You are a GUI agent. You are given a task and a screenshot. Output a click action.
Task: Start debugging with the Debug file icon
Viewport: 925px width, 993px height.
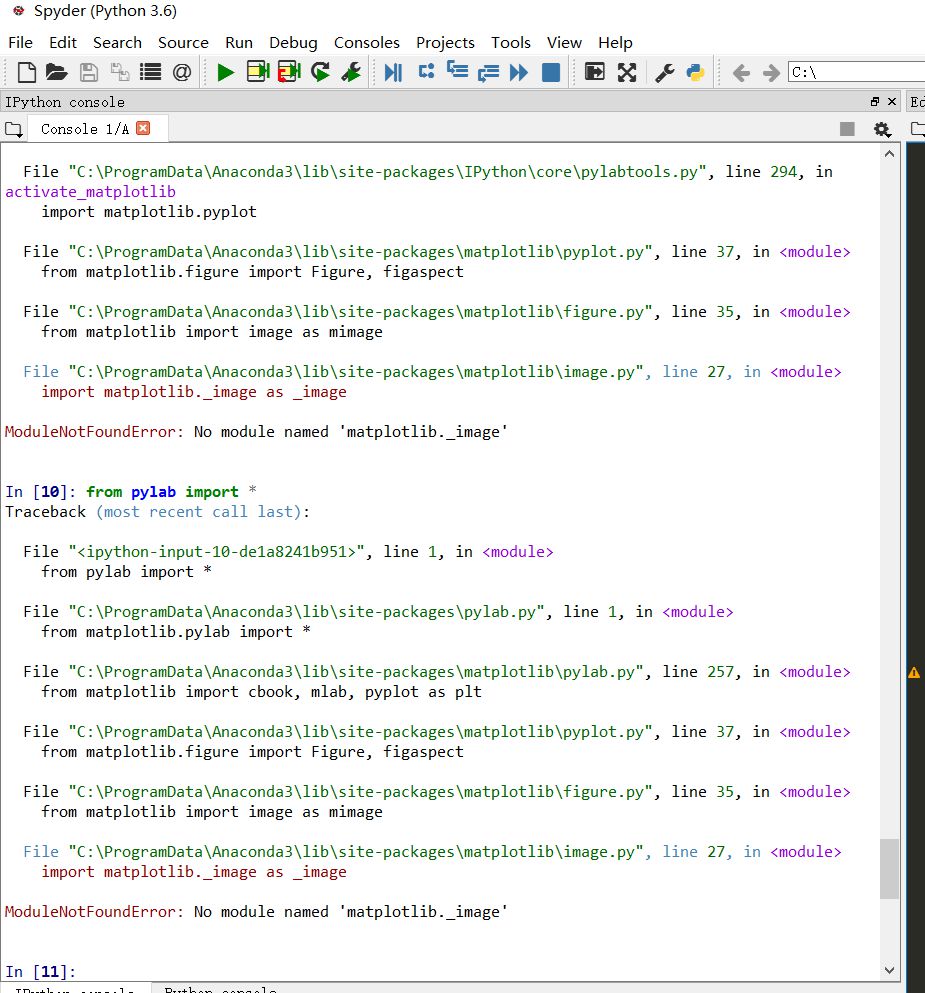tap(393, 72)
